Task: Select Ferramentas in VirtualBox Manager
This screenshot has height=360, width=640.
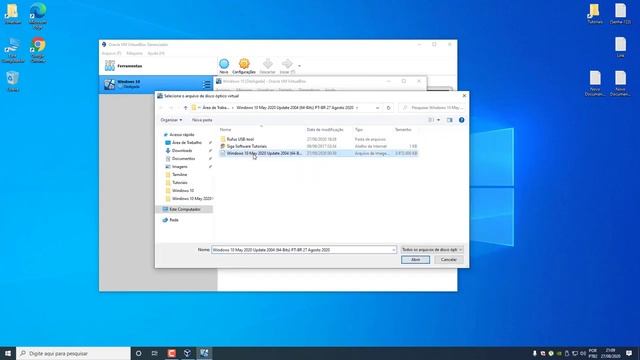Action: tap(158, 66)
